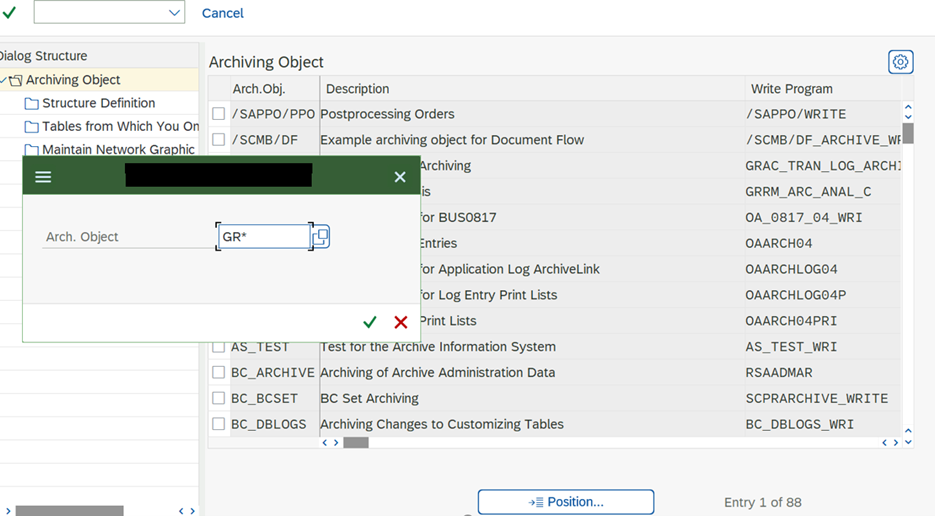The width and height of the screenshot is (935, 516).
Task: Click vertical scrollbar thumb of table
Action: (x=908, y=133)
